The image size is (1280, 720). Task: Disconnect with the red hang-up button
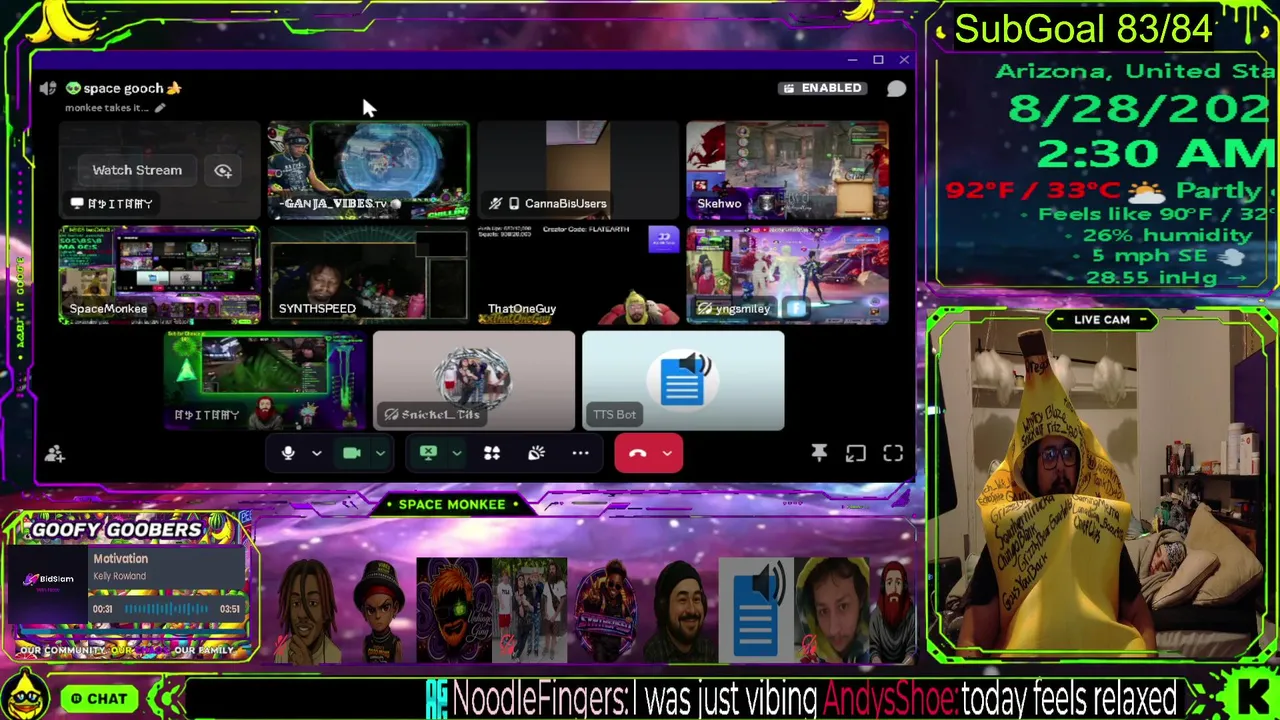click(x=637, y=453)
